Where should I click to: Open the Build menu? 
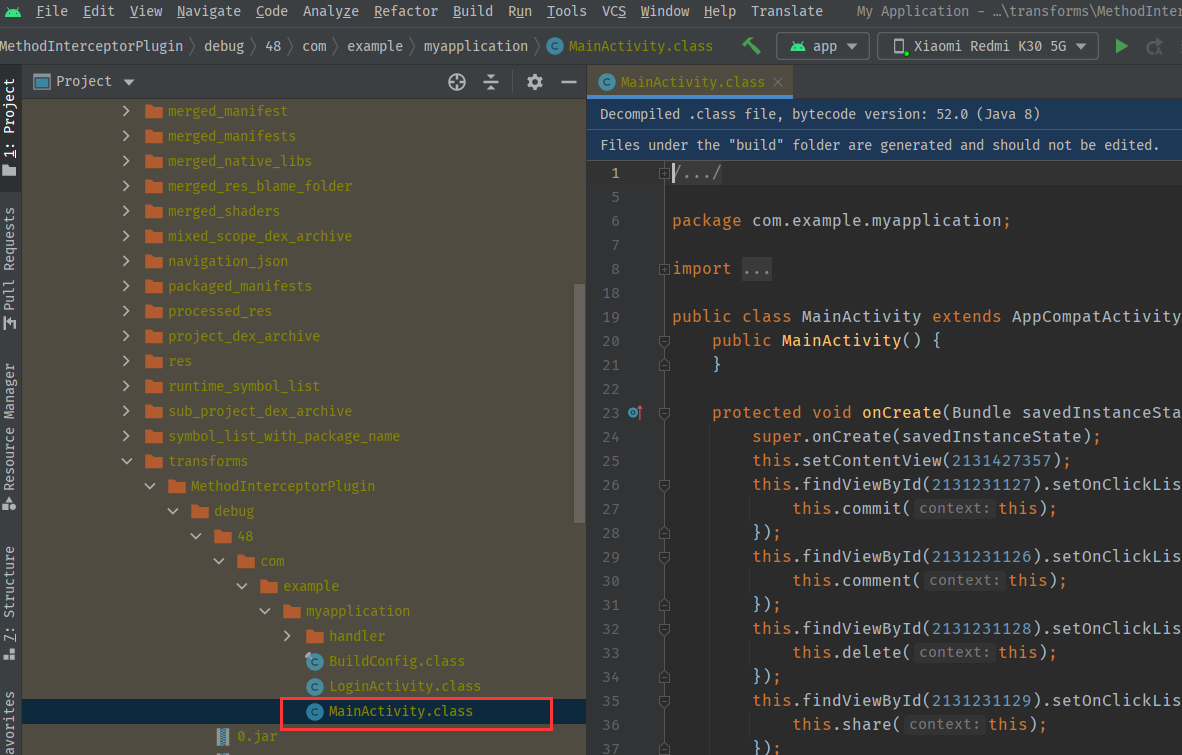pos(473,11)
